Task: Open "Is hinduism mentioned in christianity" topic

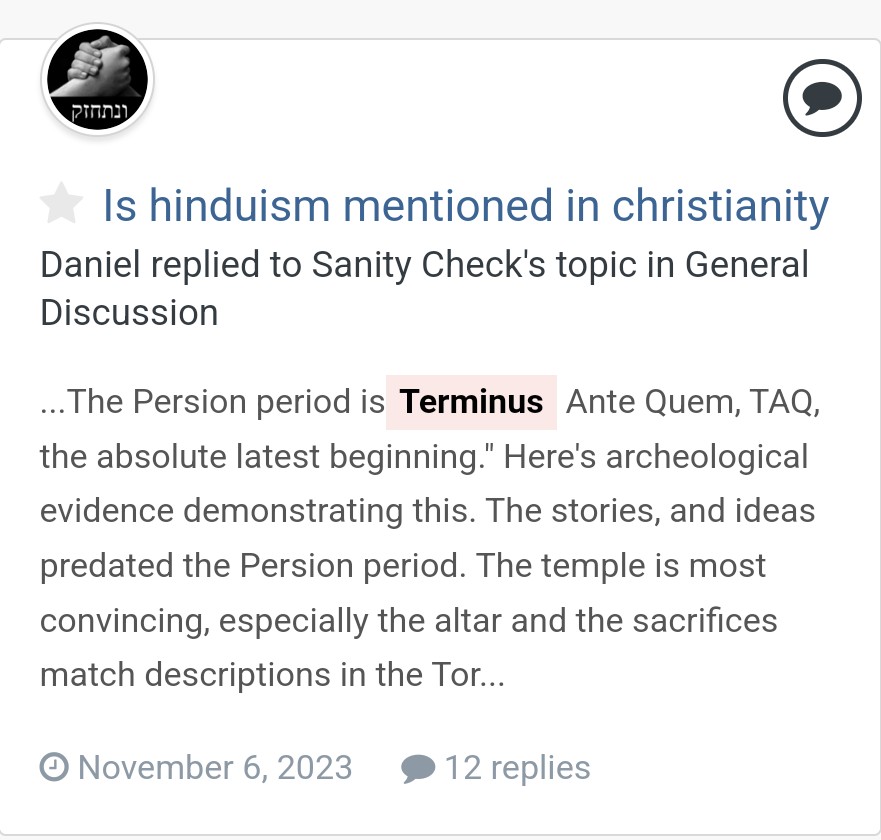Action: coord(466,206)
